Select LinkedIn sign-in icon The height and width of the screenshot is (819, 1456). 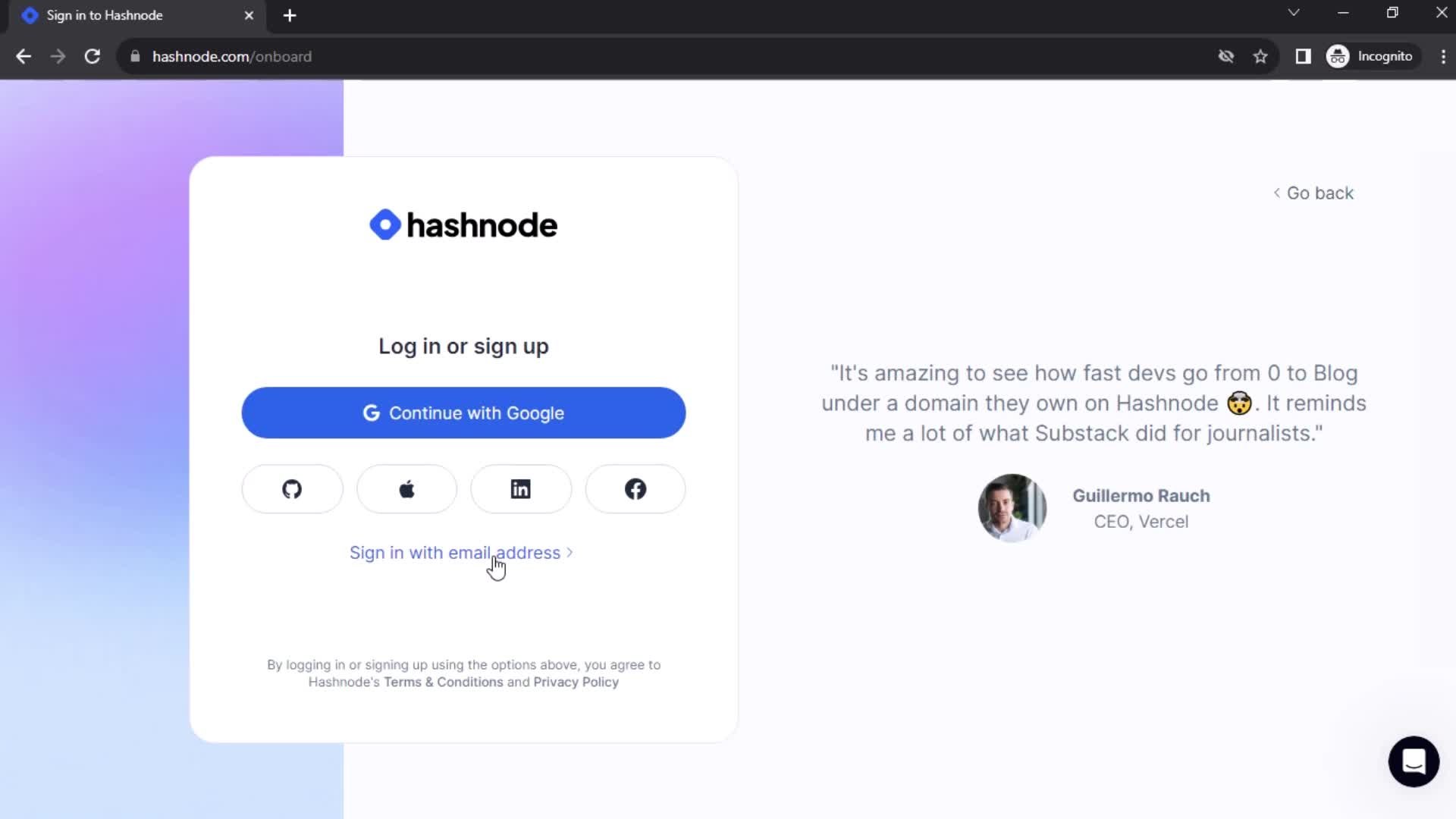(521, 489)
